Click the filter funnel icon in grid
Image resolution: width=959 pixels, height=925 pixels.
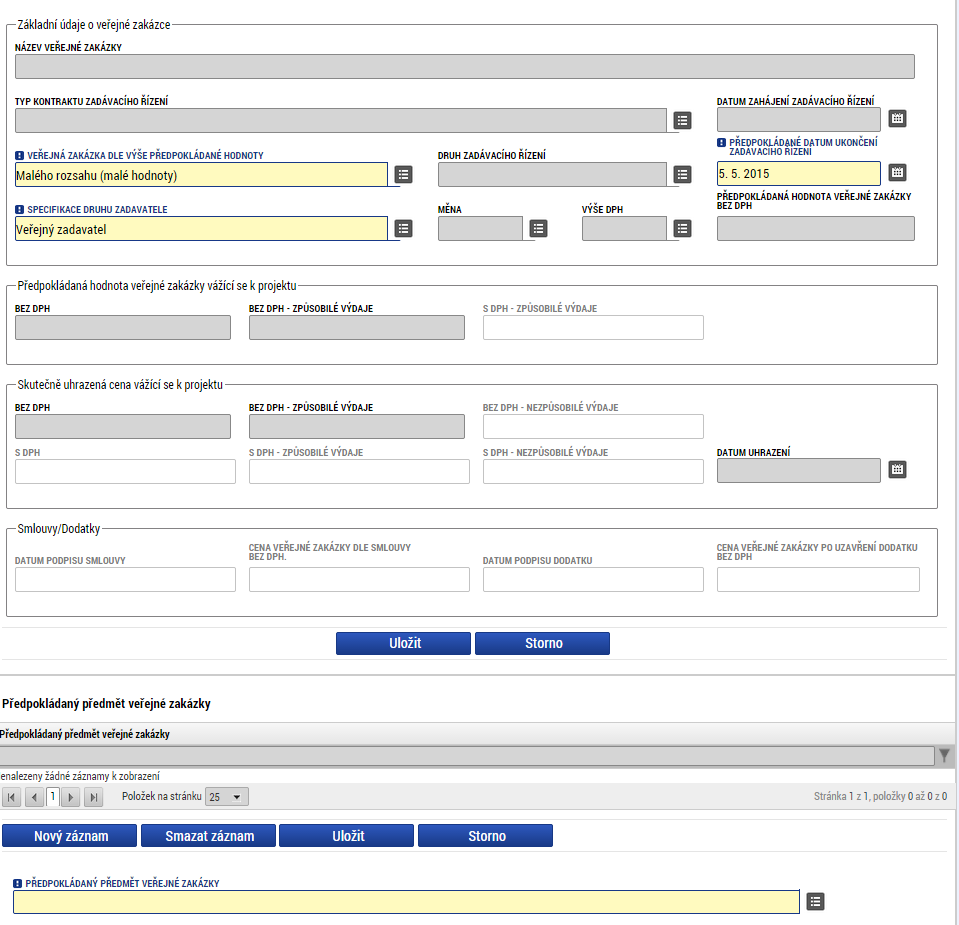point(944,756)
